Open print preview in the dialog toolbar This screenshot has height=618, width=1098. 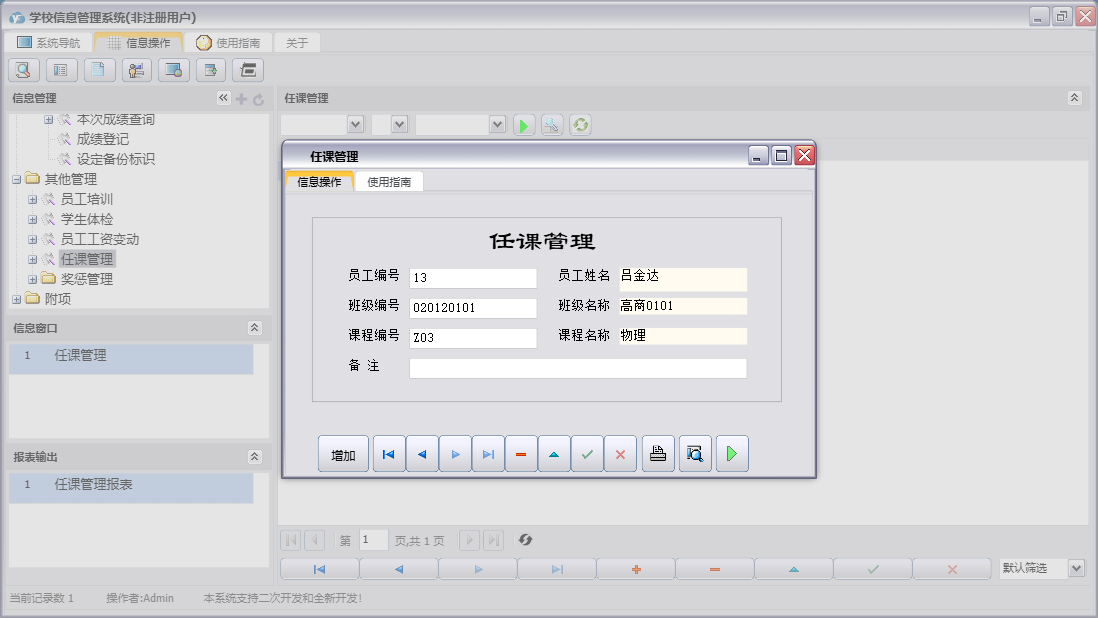click(x=694, y=454)
